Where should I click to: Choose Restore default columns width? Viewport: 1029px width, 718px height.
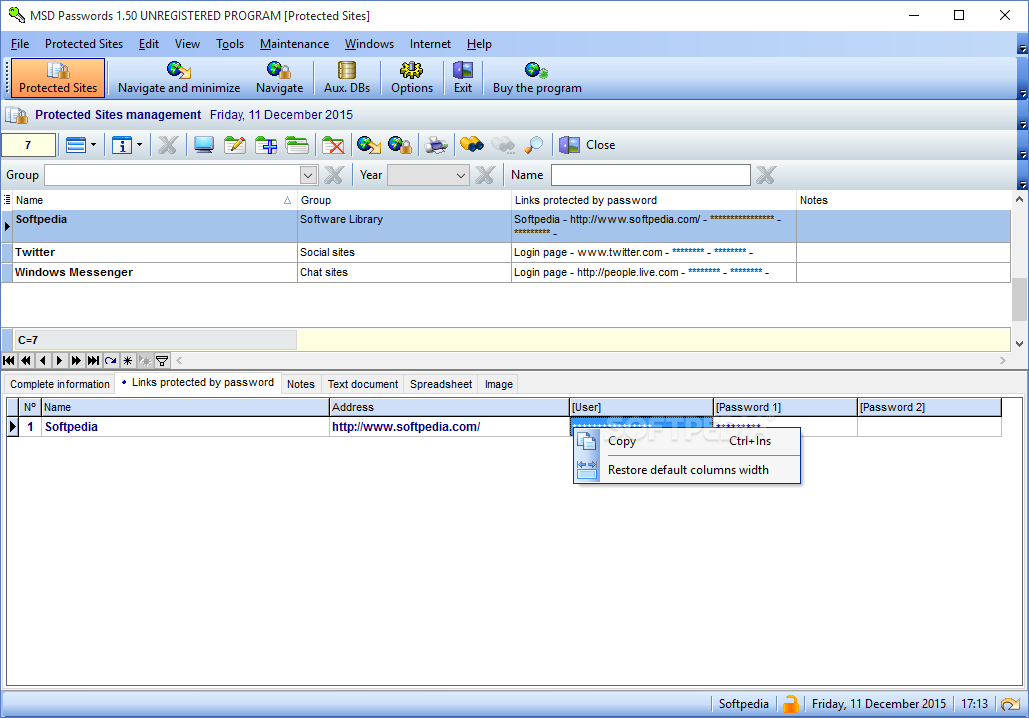687,470
